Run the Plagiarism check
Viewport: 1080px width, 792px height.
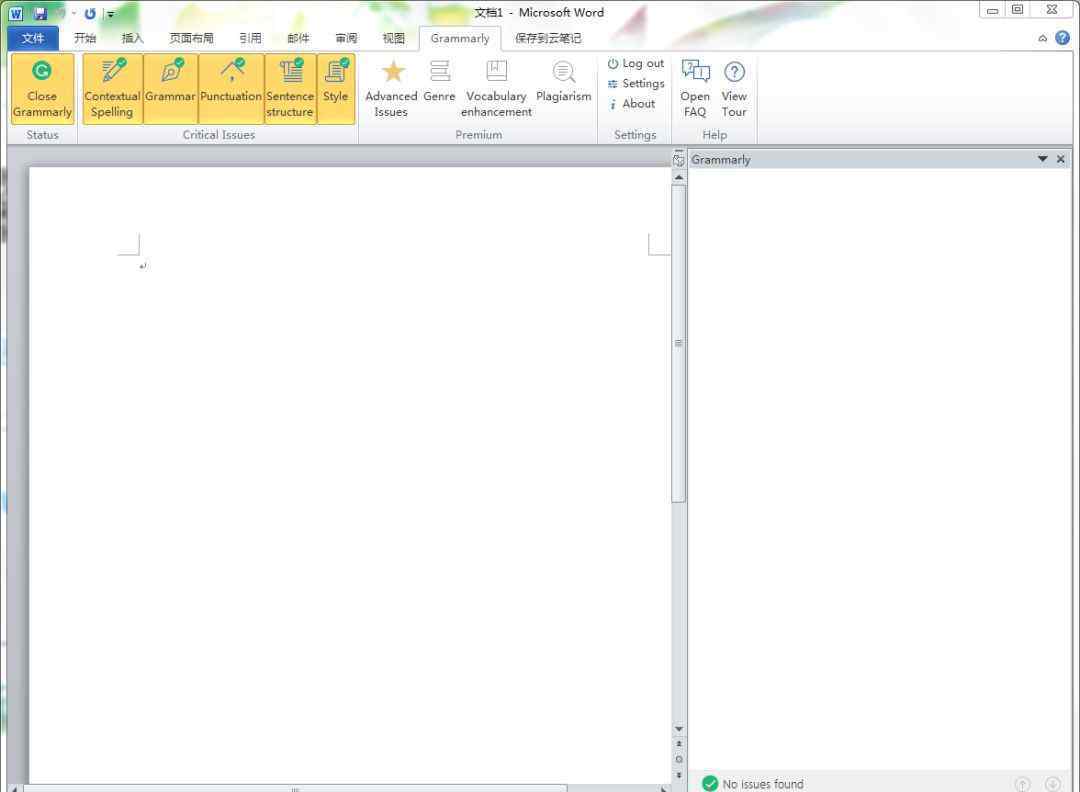tap(563, 83)
